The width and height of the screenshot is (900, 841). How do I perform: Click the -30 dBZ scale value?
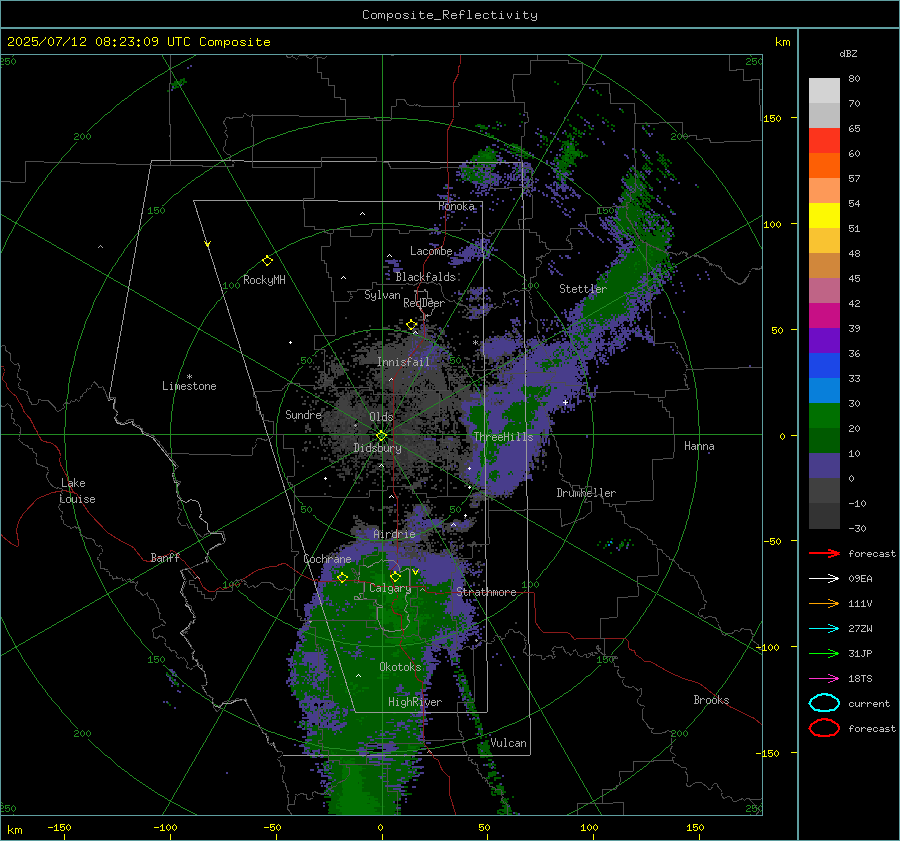(857, 528)
